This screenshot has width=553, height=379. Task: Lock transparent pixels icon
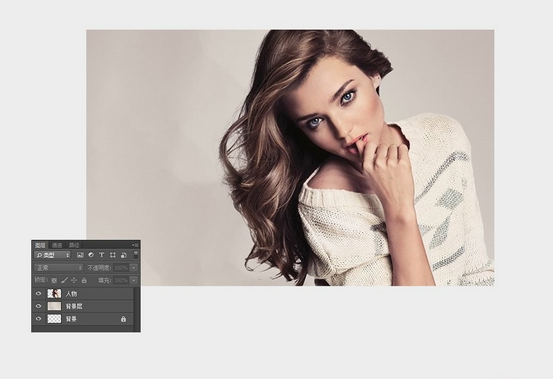[x=54, y=280]
